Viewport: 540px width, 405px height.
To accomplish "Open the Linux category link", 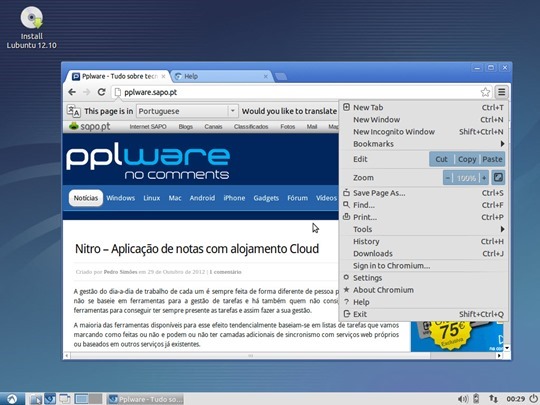I will 152,198.
